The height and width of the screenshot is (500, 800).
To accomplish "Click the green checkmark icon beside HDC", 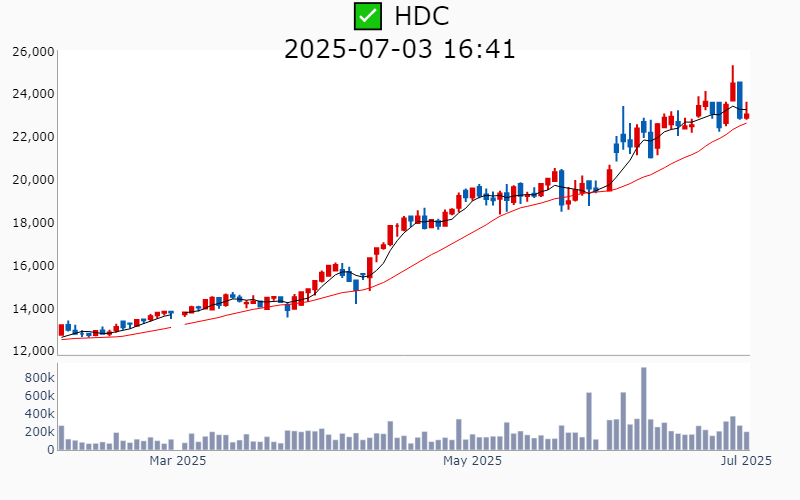I will coord(368,16).
